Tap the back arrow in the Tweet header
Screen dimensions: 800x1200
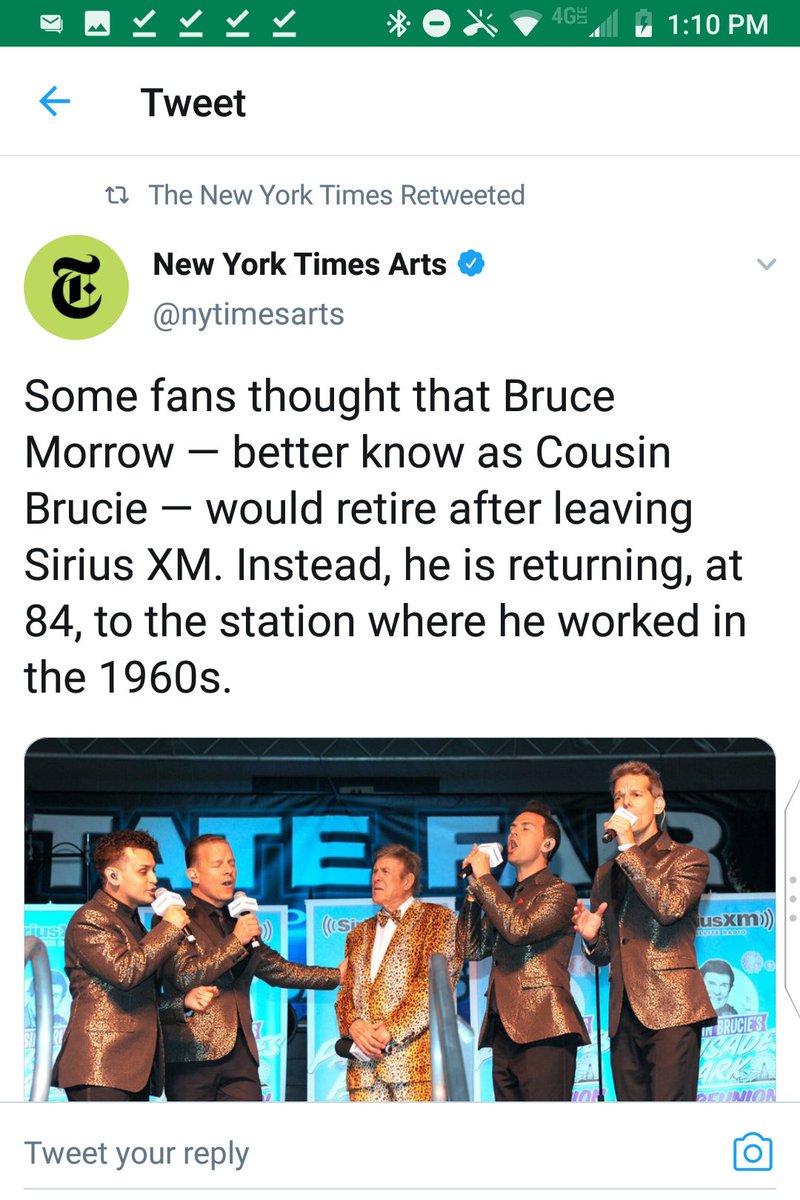point(54,101)
